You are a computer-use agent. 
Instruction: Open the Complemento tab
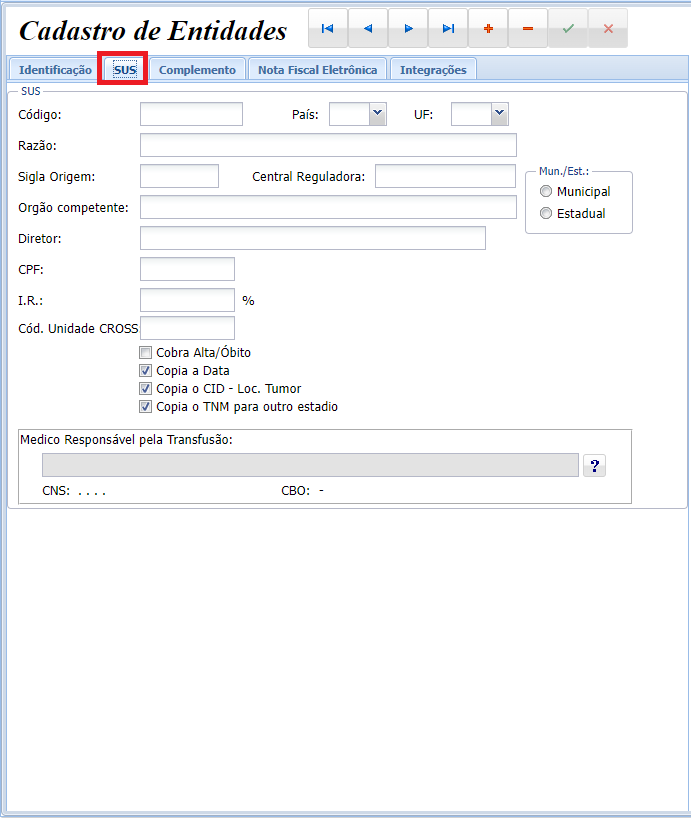[197, 70]
